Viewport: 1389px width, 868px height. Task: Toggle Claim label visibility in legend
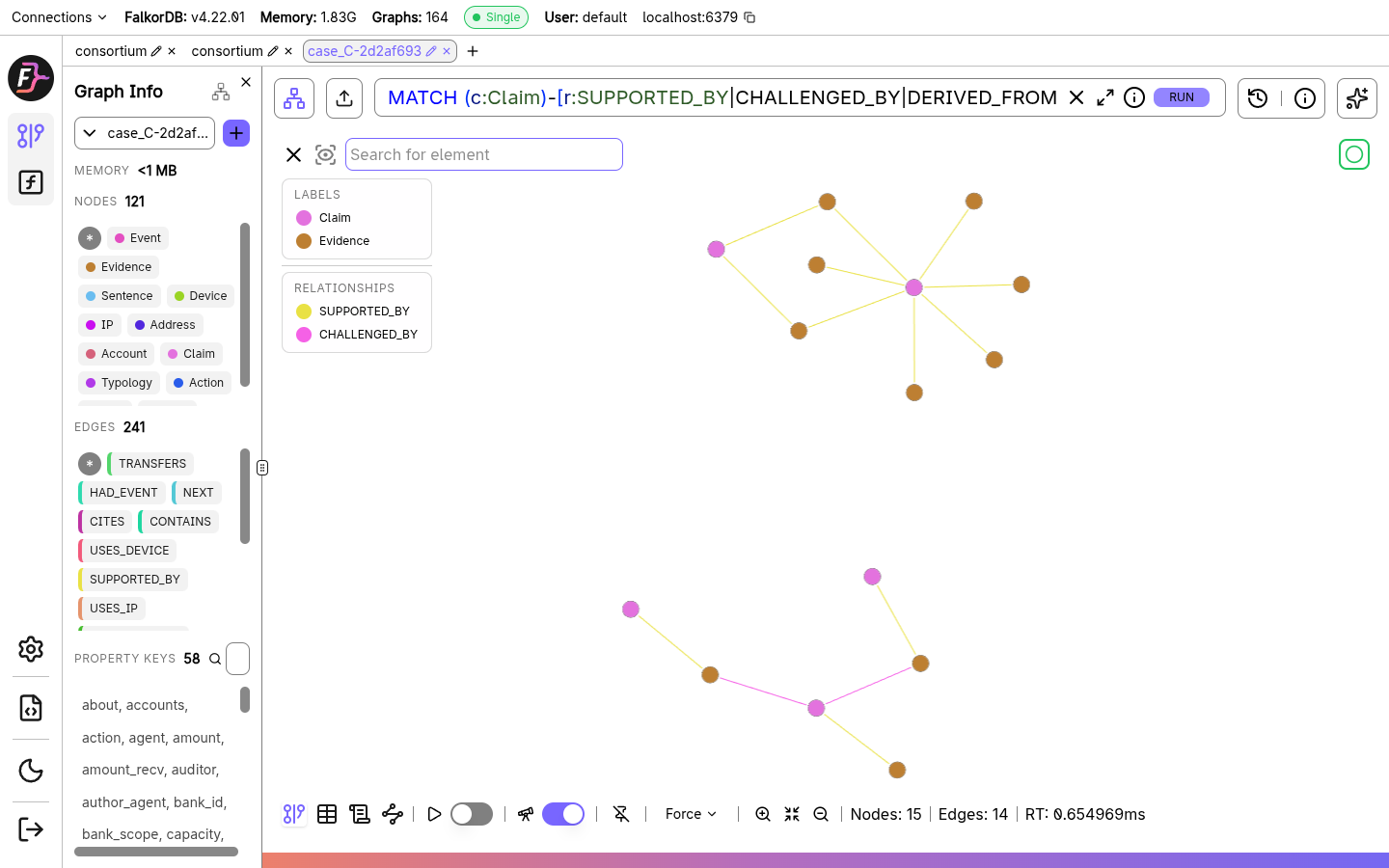324,218
